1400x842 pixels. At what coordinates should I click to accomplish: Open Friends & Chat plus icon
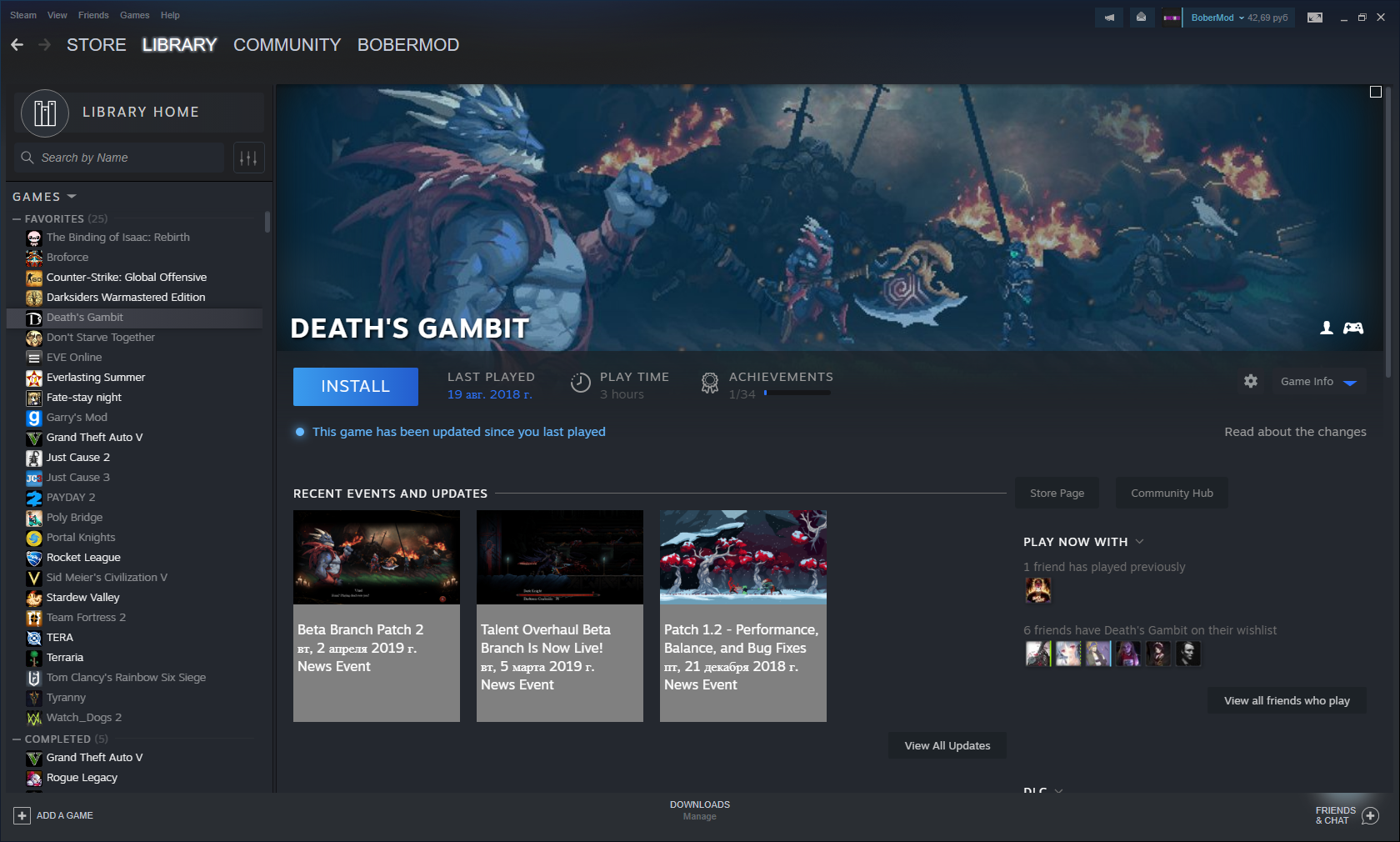click(x=1370, y=815)
